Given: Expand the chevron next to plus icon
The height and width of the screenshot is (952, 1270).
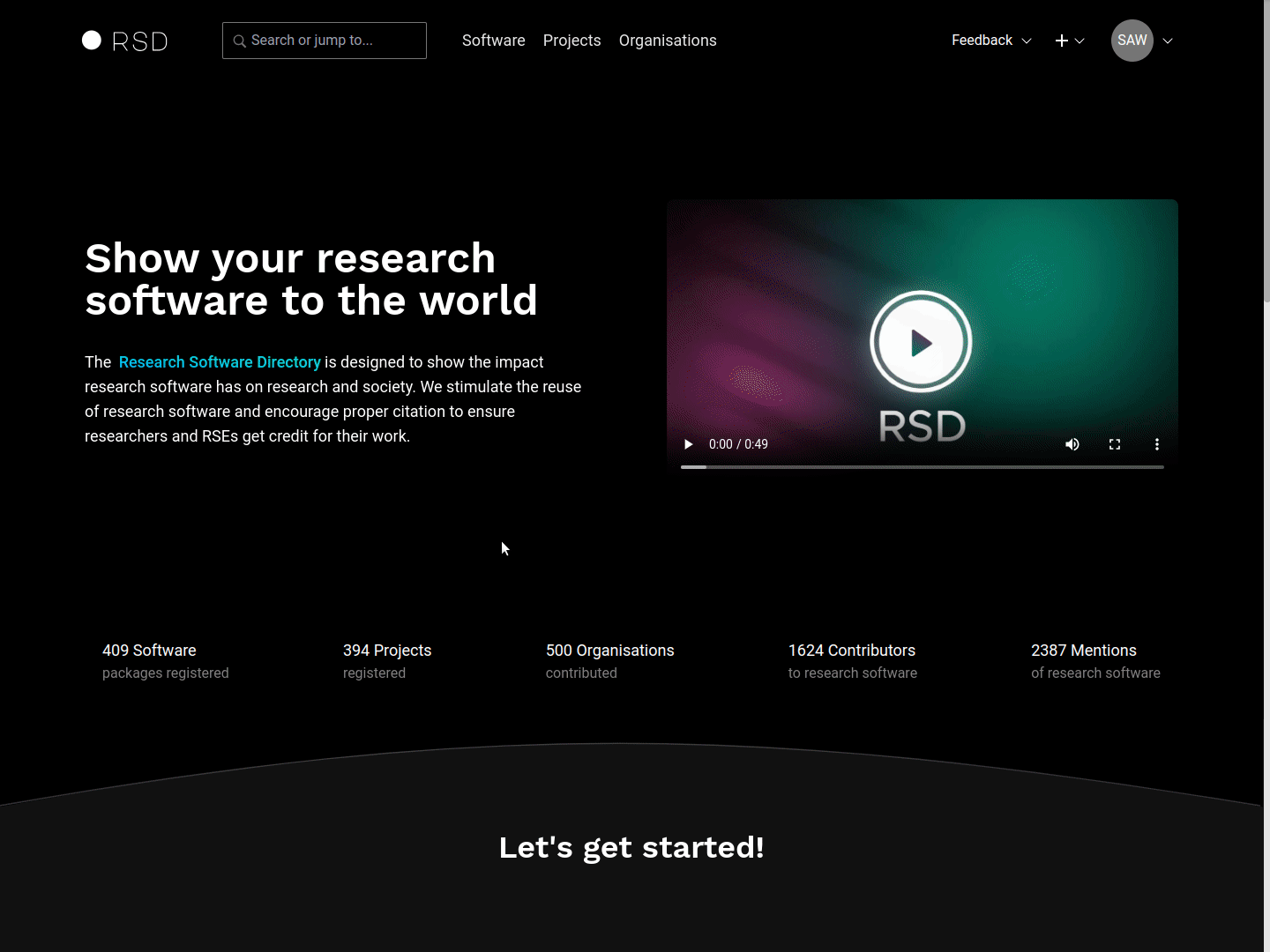Looking at the screenshot, I should (x=1079, y=41).
